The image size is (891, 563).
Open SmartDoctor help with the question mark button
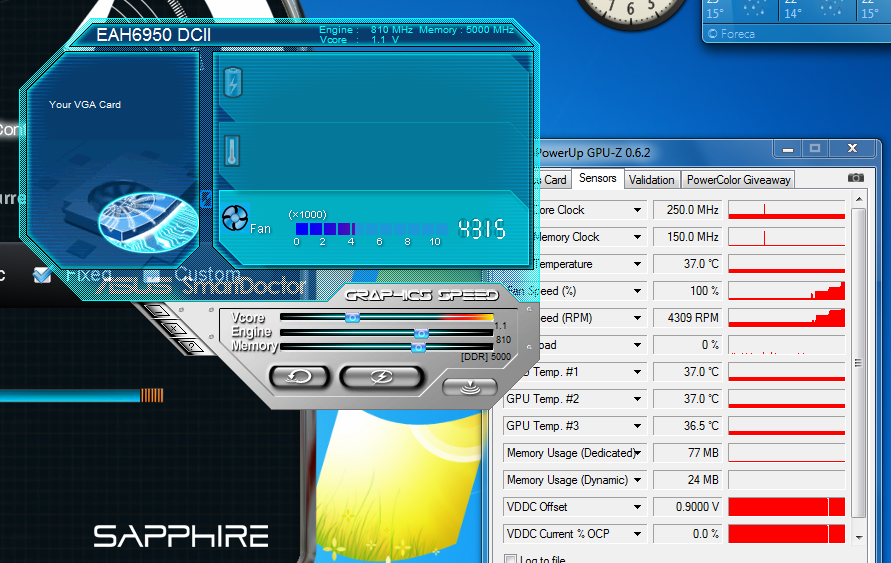(191, 345)
